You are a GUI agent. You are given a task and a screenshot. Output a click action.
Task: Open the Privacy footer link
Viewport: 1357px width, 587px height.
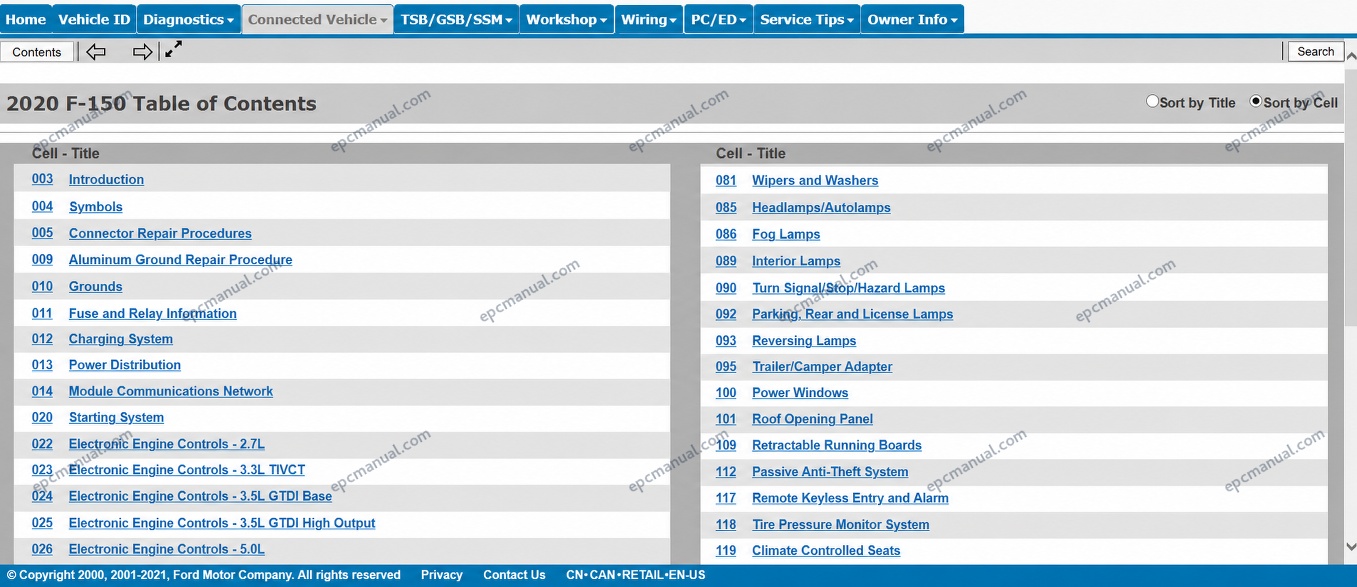tap(441, 575)
